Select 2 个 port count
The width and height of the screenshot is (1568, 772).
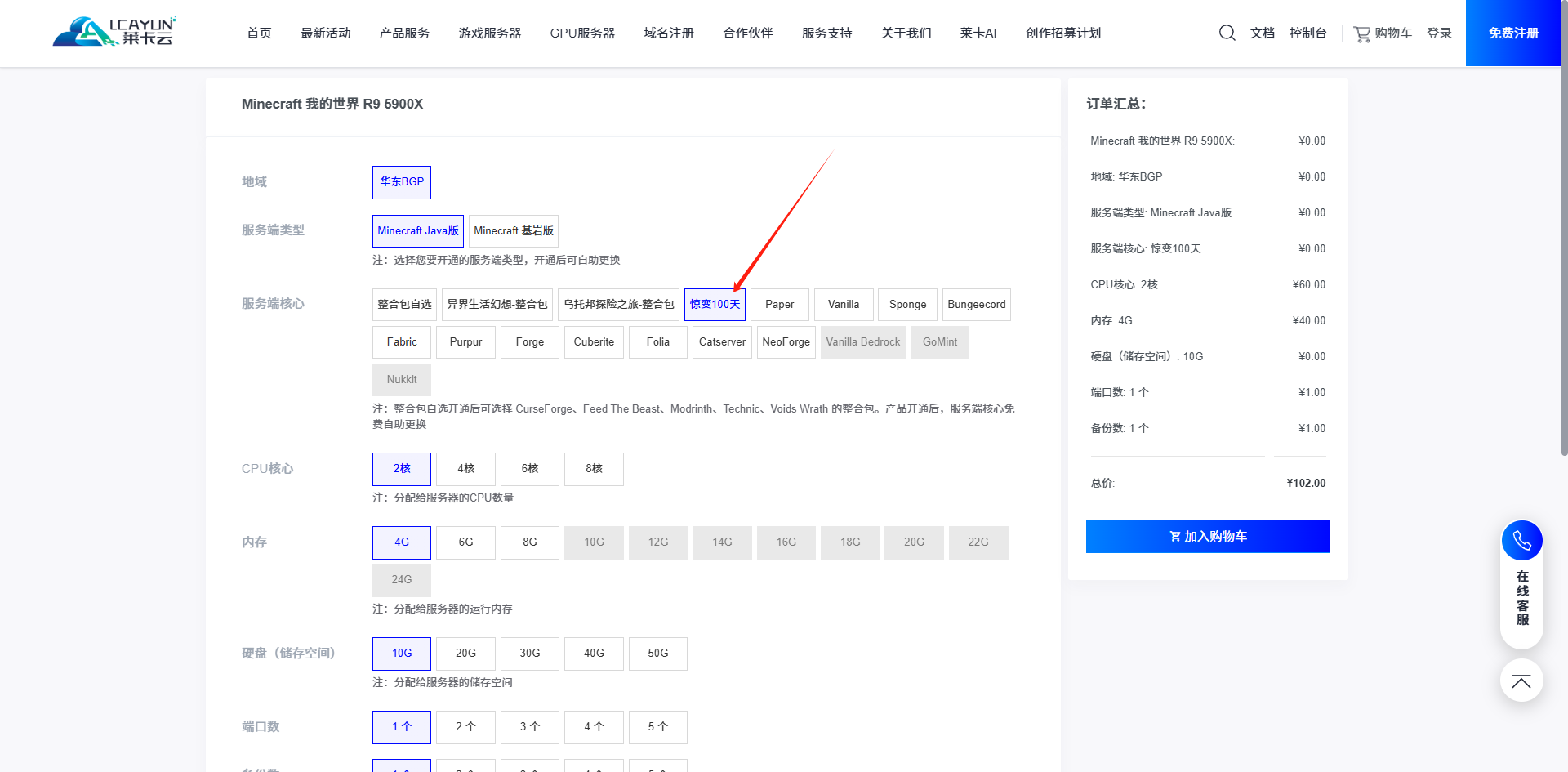(466, 727)
